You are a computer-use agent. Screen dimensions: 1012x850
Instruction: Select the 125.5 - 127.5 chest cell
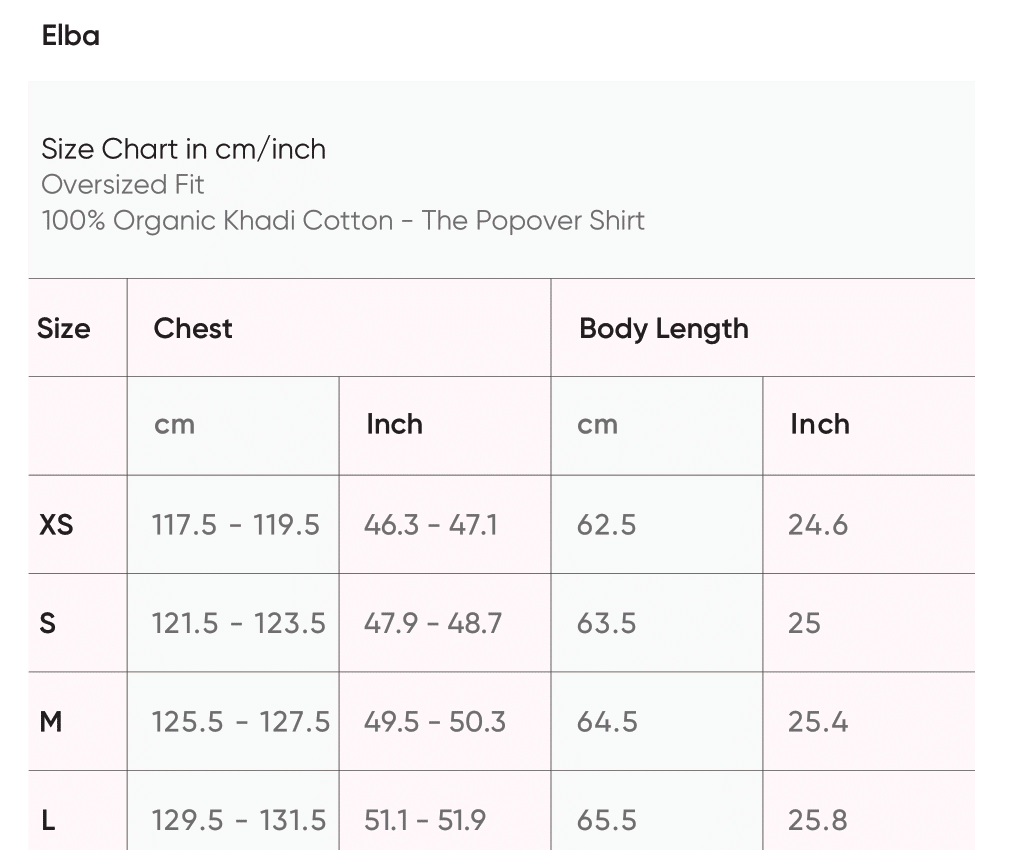(x=240, y=721)
